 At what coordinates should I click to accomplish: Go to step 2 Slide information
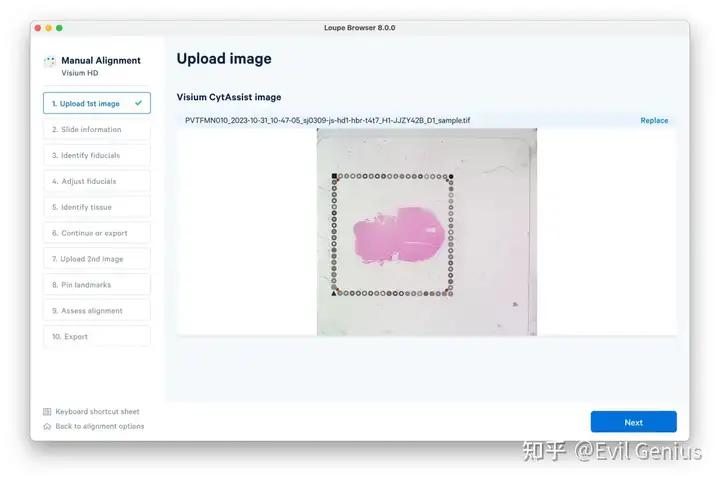click(x=97, y=129)
